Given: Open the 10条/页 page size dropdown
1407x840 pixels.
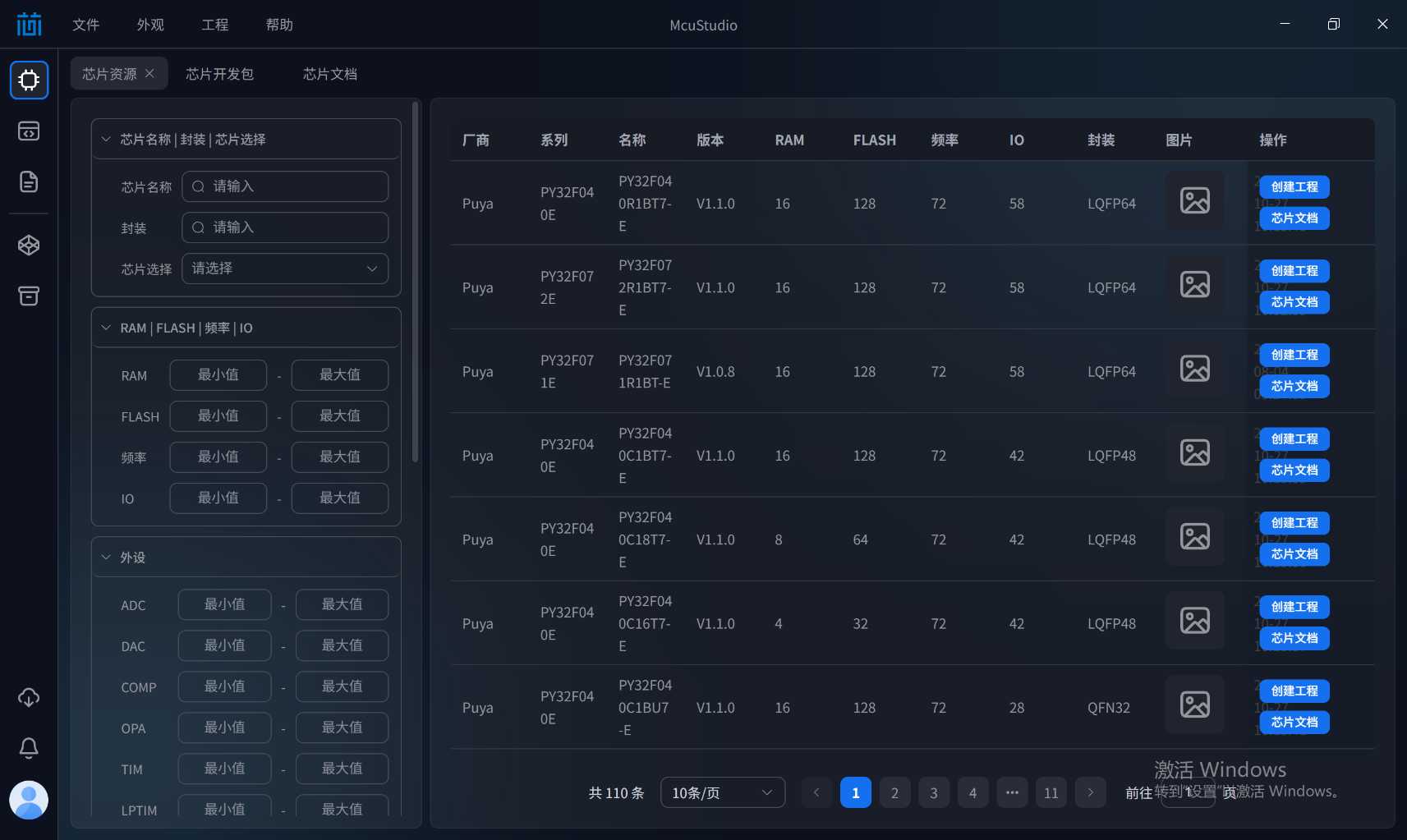Looking at the screenshot, I should click(723, 792).
